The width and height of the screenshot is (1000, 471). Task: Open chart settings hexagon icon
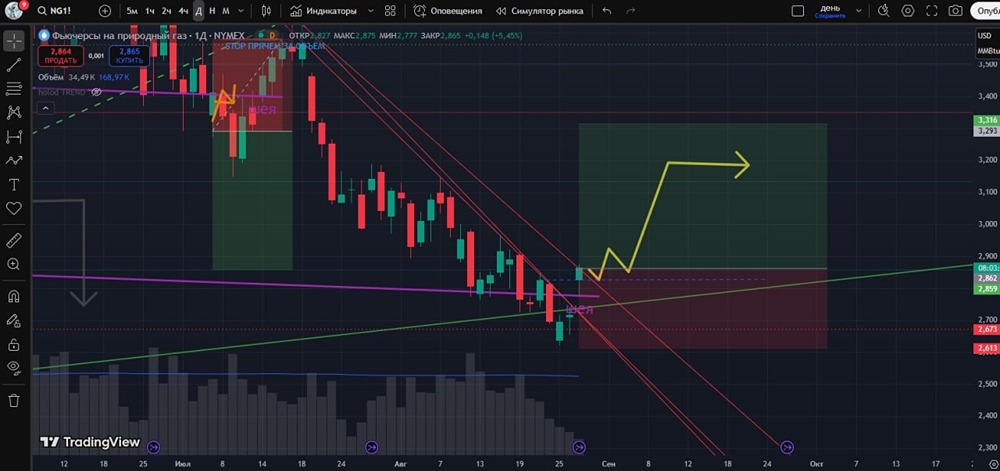tap(908, 11)
